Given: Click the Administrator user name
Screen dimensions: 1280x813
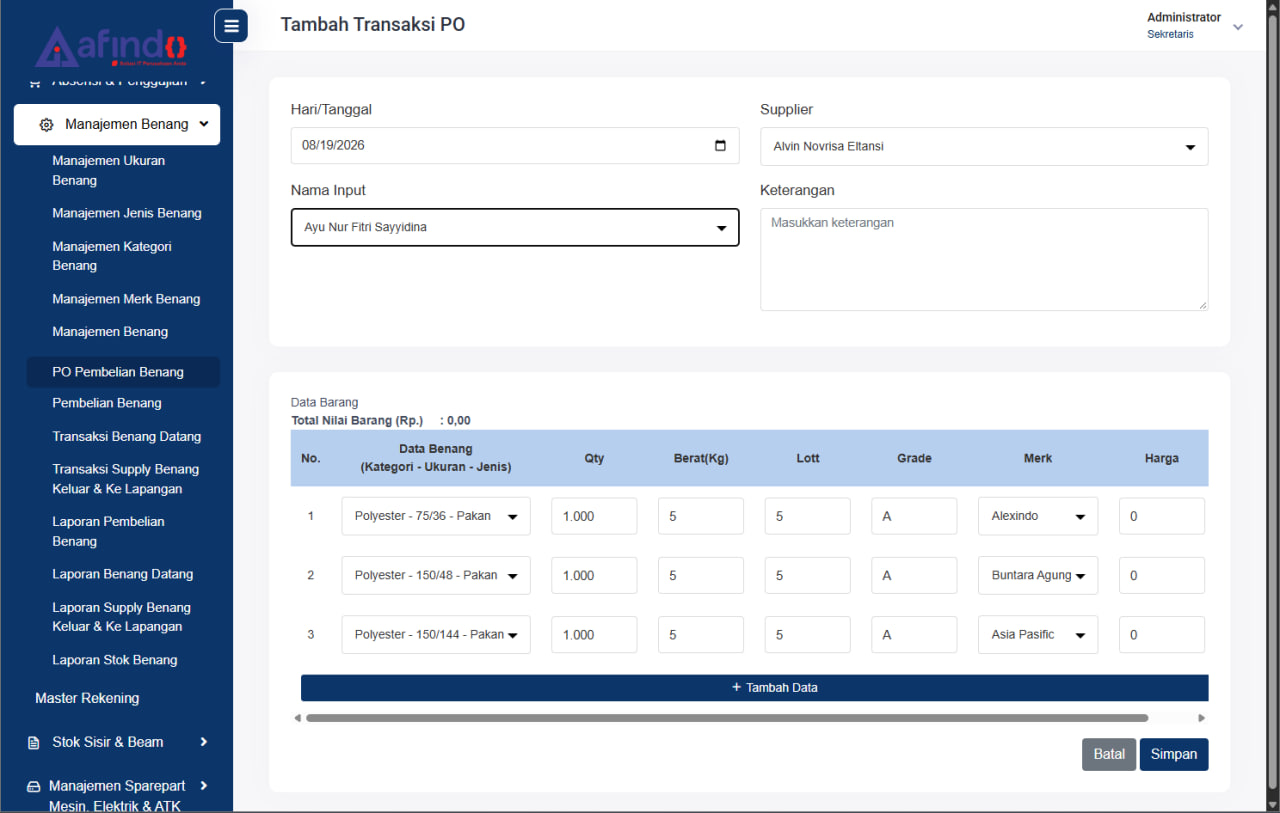Looking at the screenshot, I should click(1184, 17).
